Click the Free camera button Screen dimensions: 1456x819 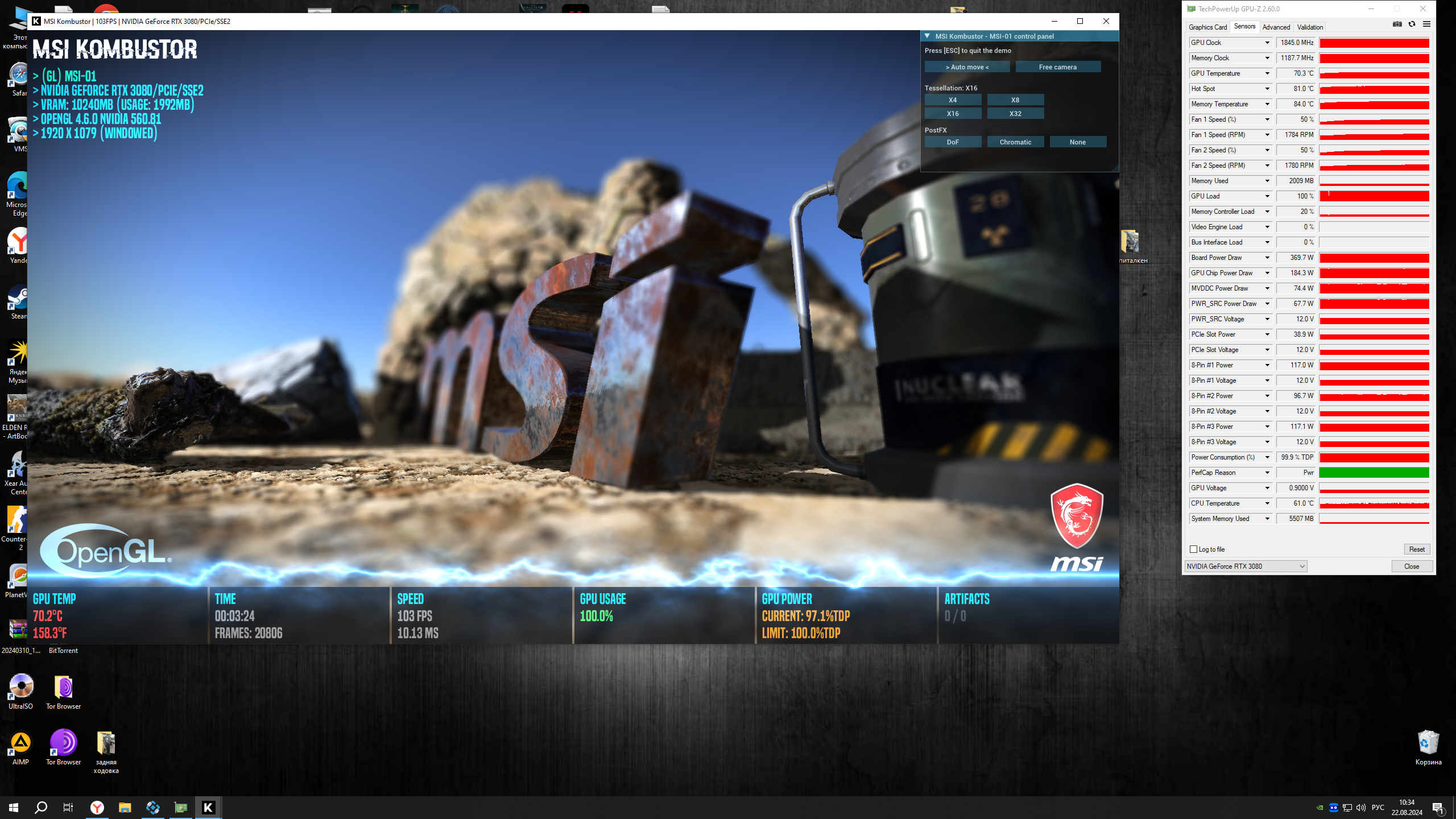click(x=1058, y=67)
